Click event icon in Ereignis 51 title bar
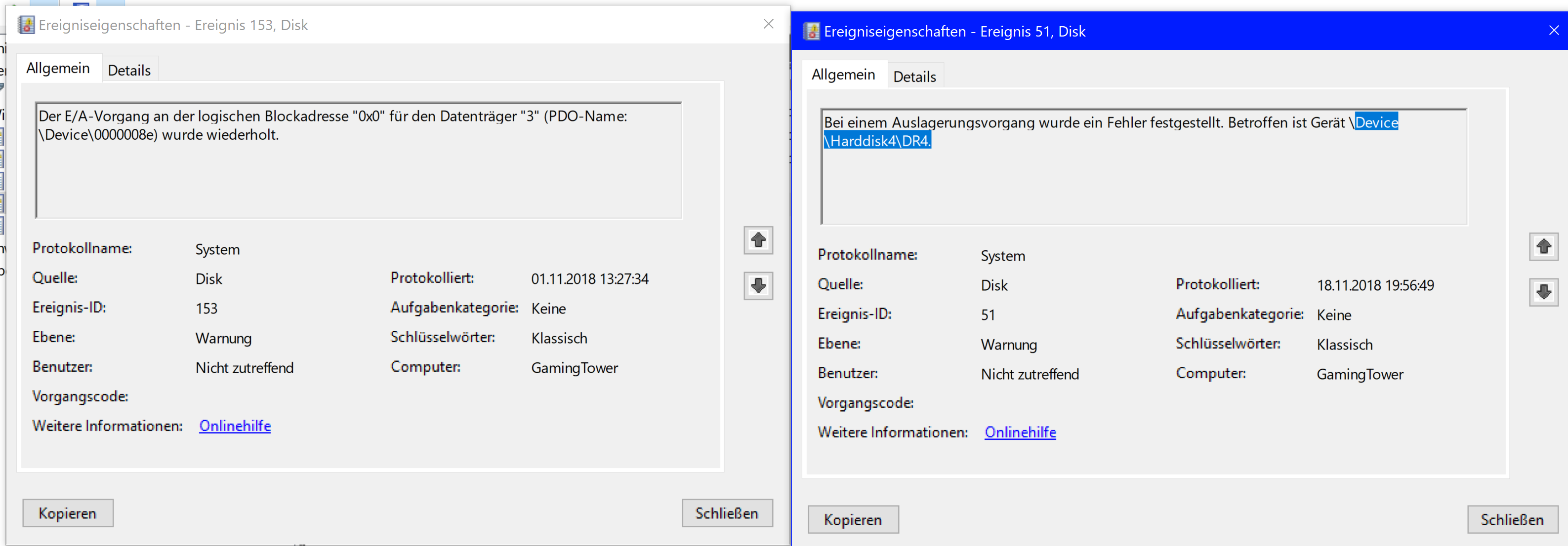Image resolution: width=1568 pixels, height=546 pixels. (x=811, y=31)
